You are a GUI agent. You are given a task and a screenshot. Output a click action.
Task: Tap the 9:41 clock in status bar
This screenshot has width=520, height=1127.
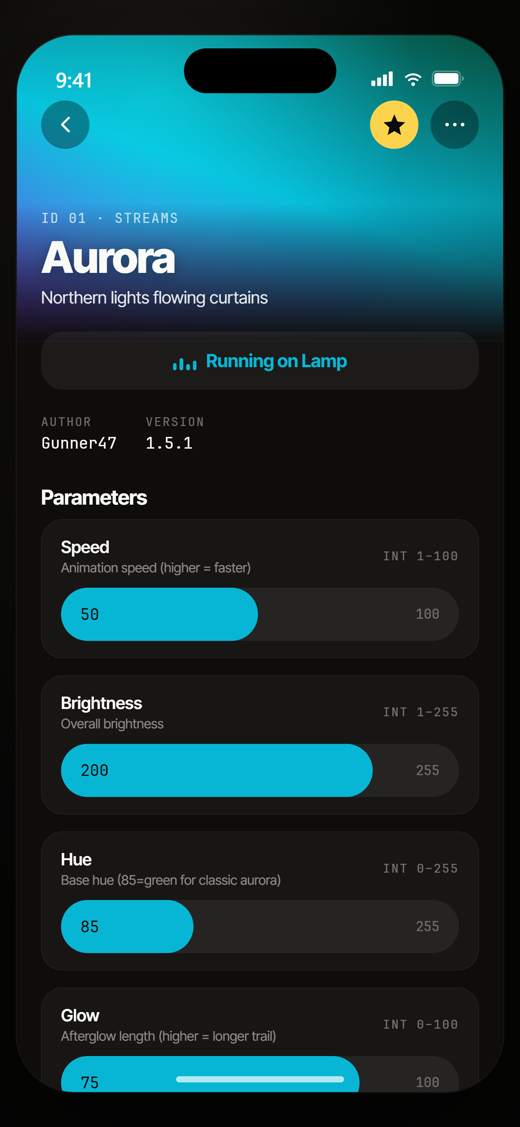tap(73, 80)
